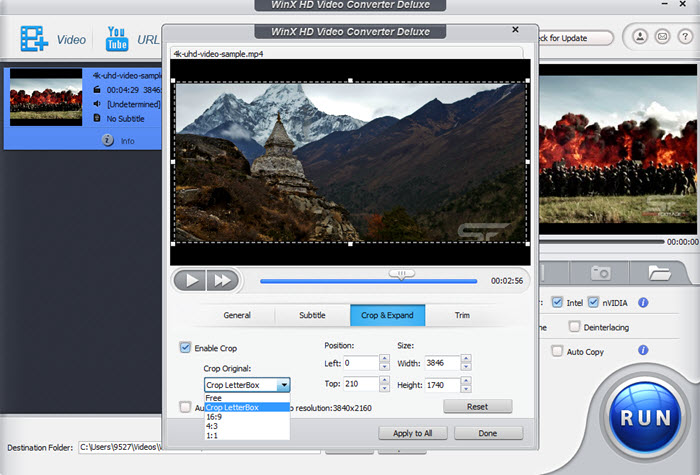Click the Apply to All button
This screenshot has width=700, height=475.
412,433
